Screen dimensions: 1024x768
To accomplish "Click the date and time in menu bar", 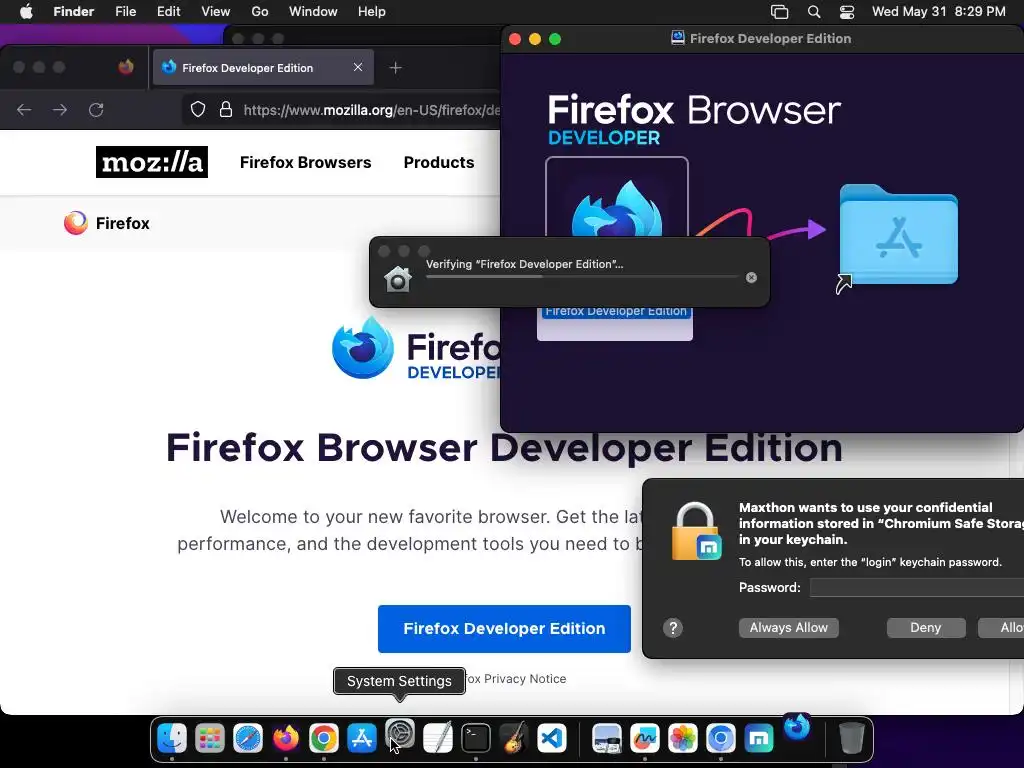I will (x=938, y=12).
